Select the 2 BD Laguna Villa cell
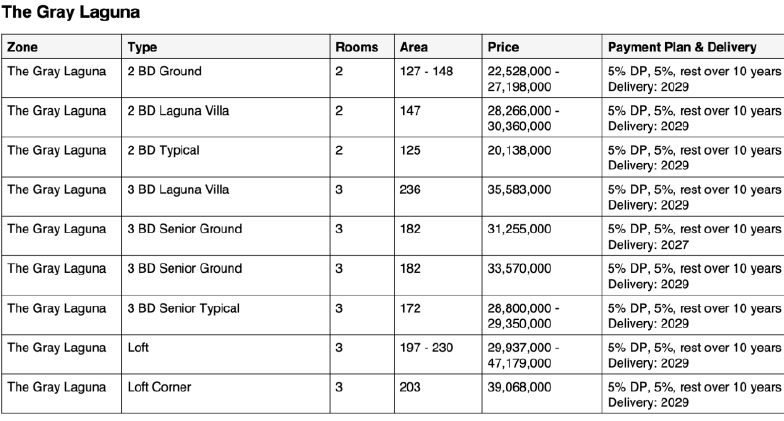This screenshot has width=784, height=421. (x=226, y=118)
